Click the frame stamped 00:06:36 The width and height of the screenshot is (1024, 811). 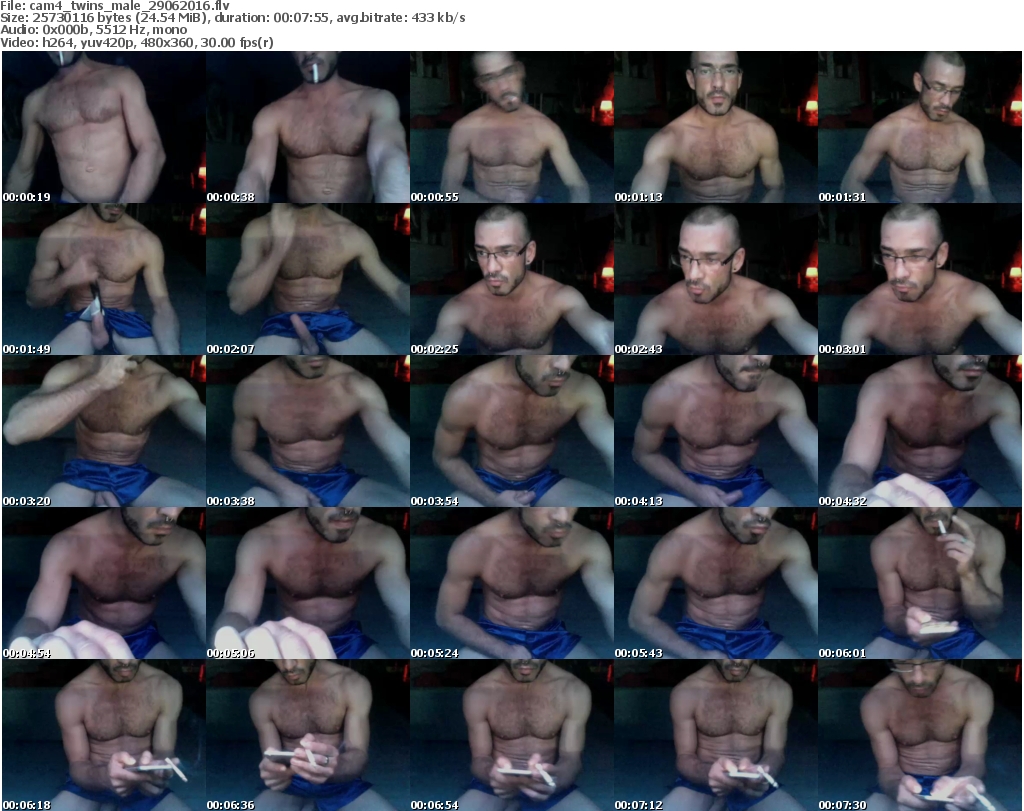[308, 735]
